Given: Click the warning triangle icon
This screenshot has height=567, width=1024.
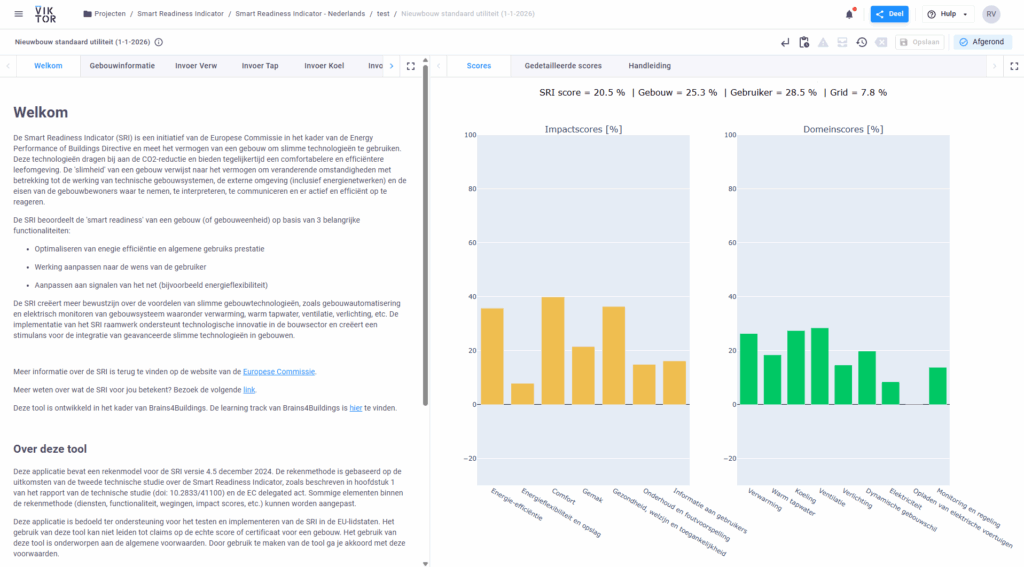Looking at the screenshot, I should click(823, 42).
